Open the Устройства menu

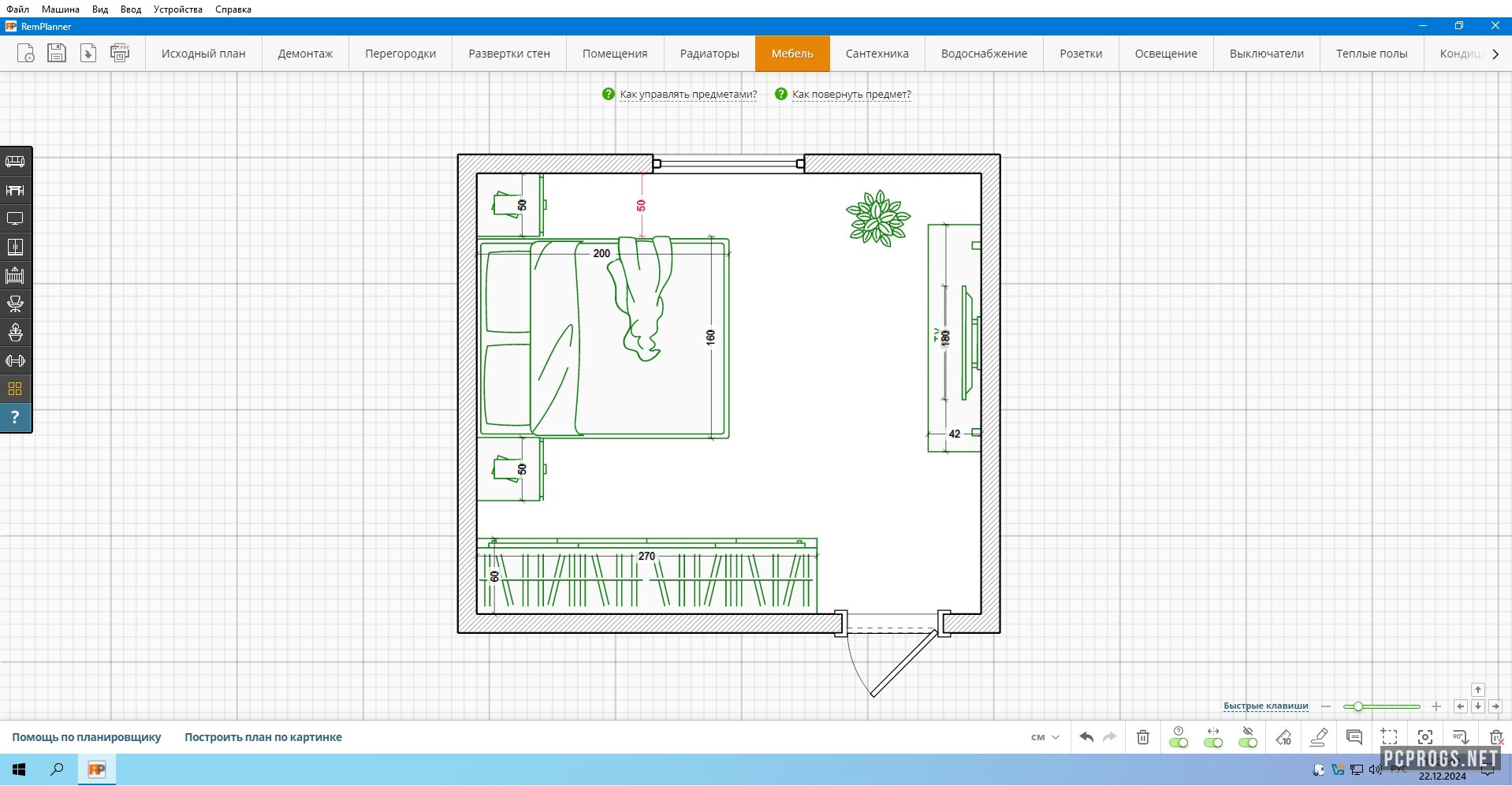point(178,9)
